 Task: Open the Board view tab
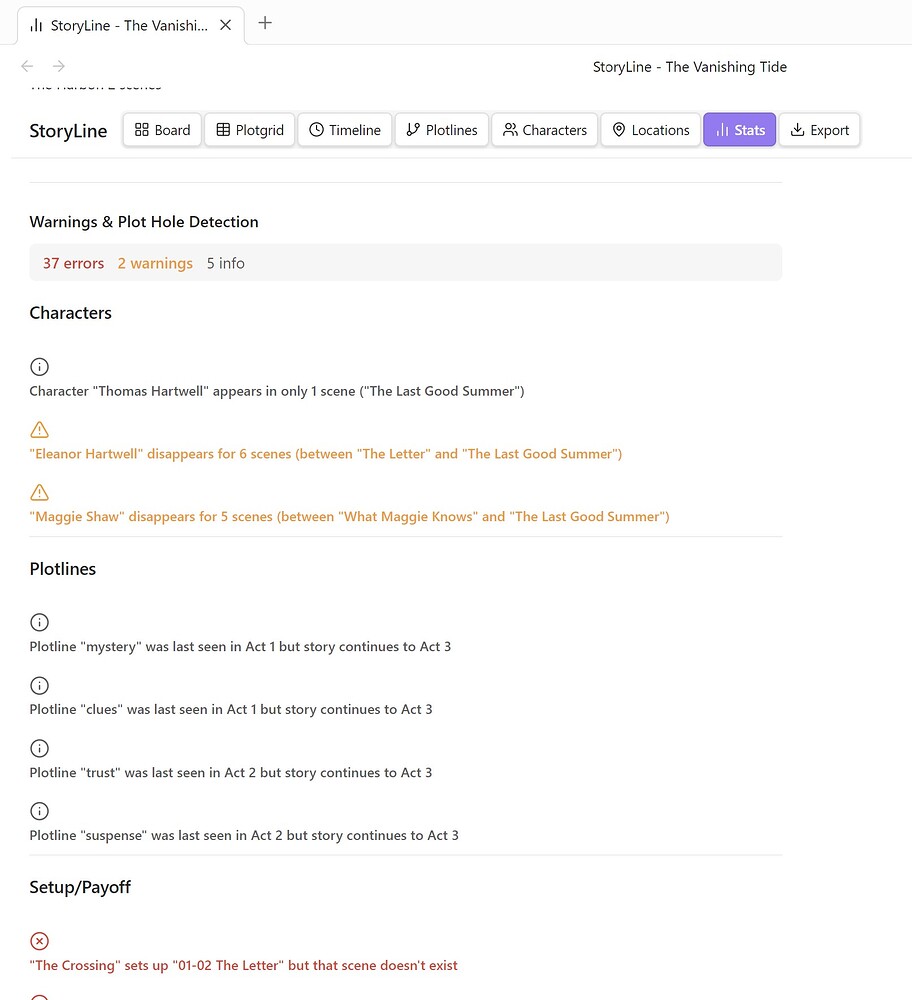162,129
